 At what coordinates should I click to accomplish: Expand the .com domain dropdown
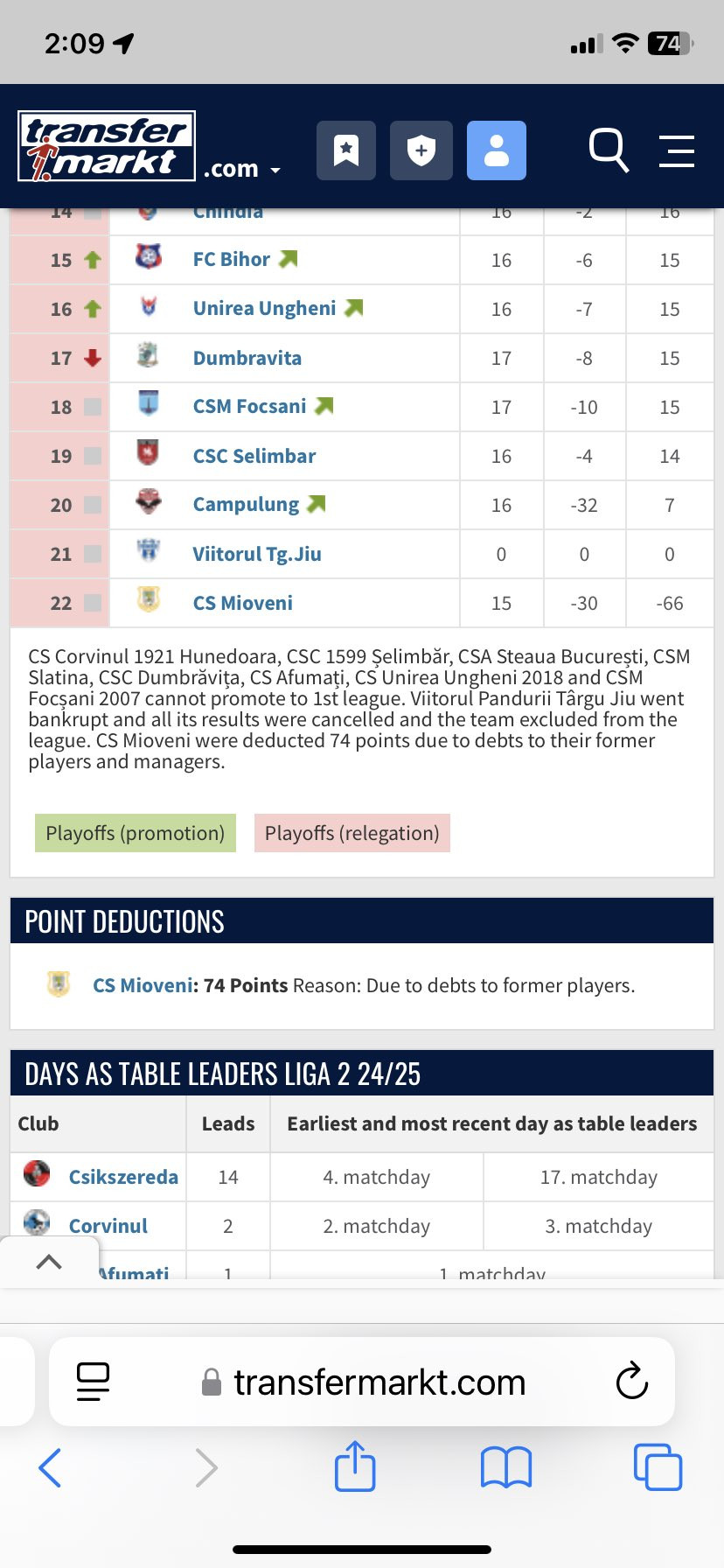pos(242,168)
